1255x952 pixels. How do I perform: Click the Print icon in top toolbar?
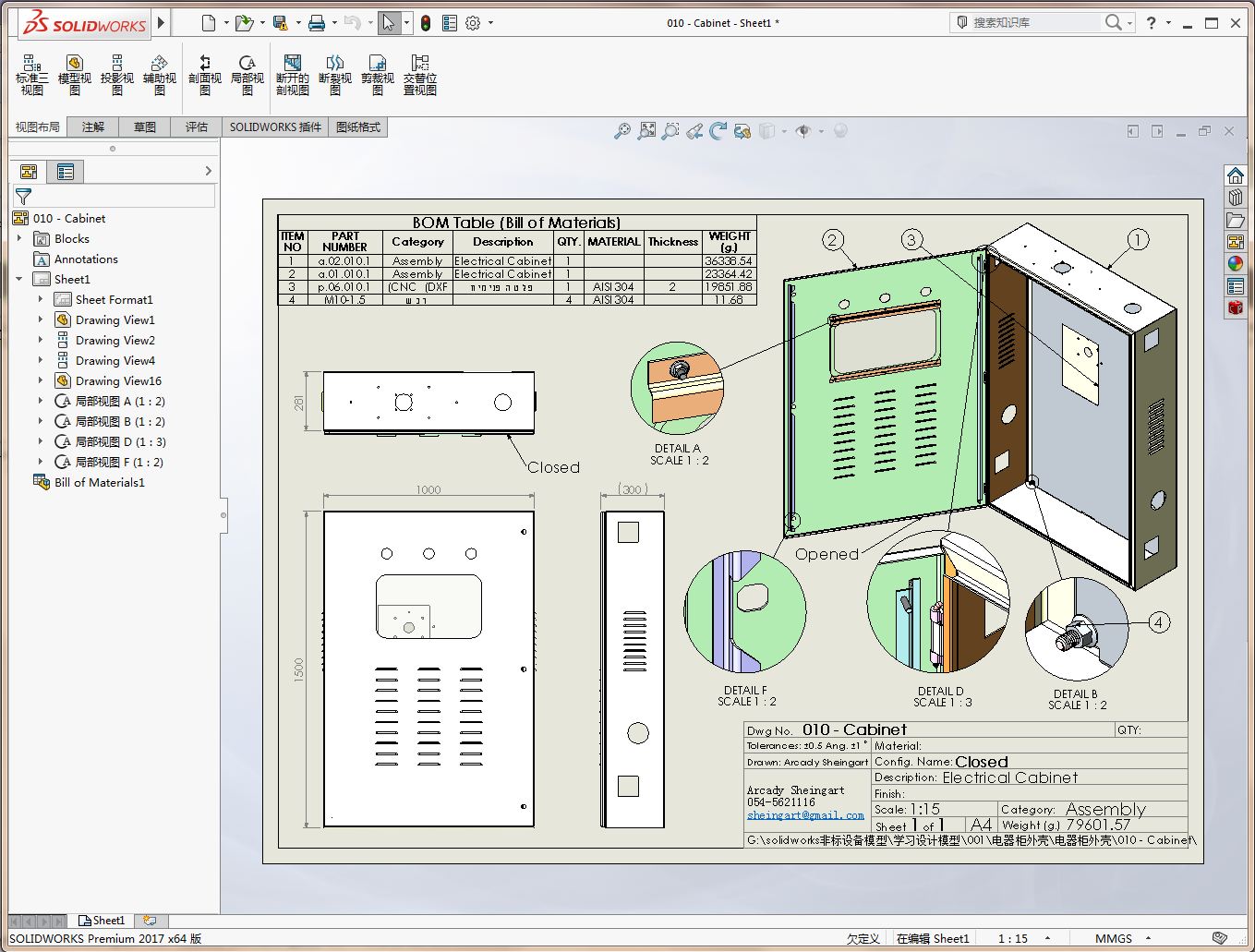coord(316,23)
